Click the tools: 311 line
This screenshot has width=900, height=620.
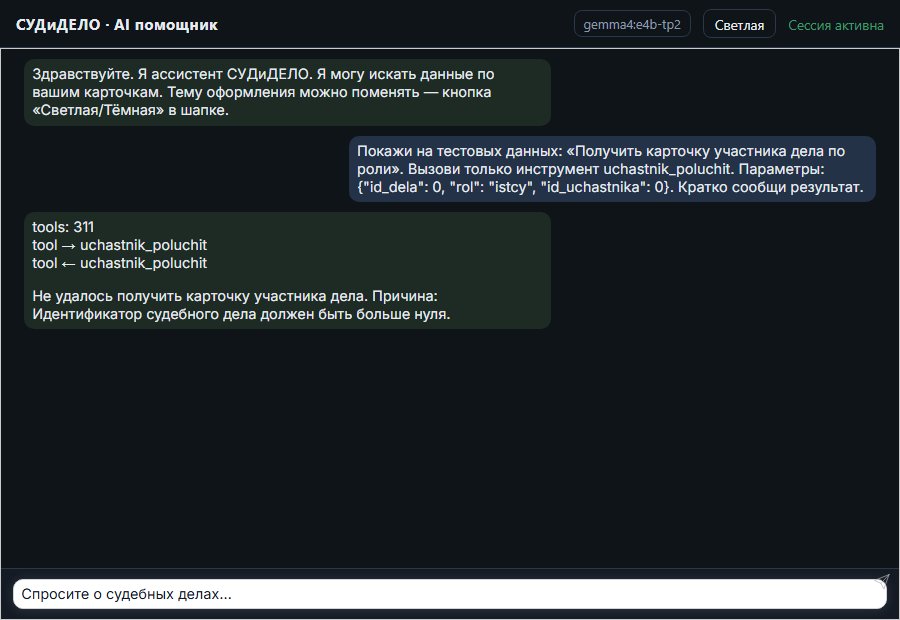tap(63, 227)
